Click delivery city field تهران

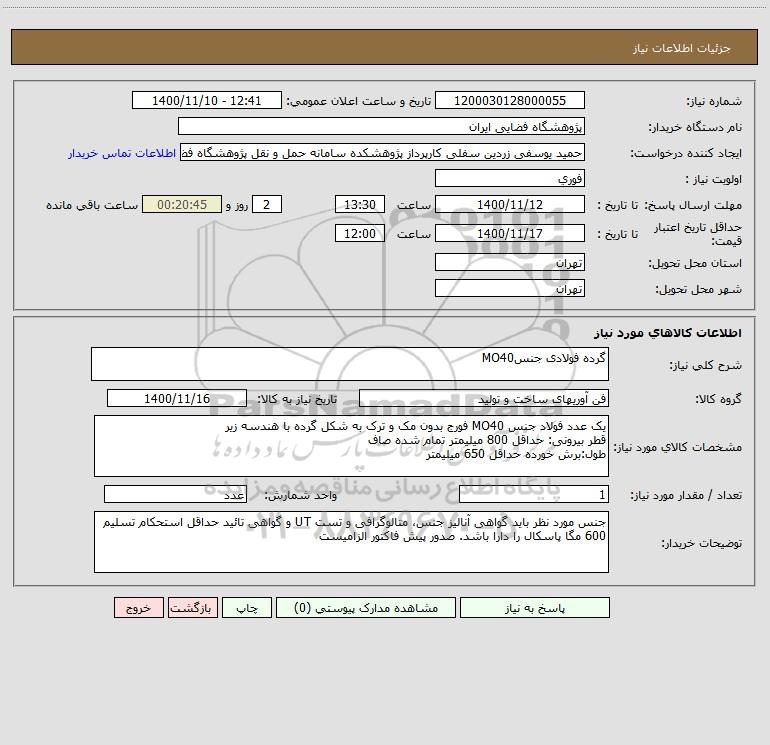(x=510, y=288)
